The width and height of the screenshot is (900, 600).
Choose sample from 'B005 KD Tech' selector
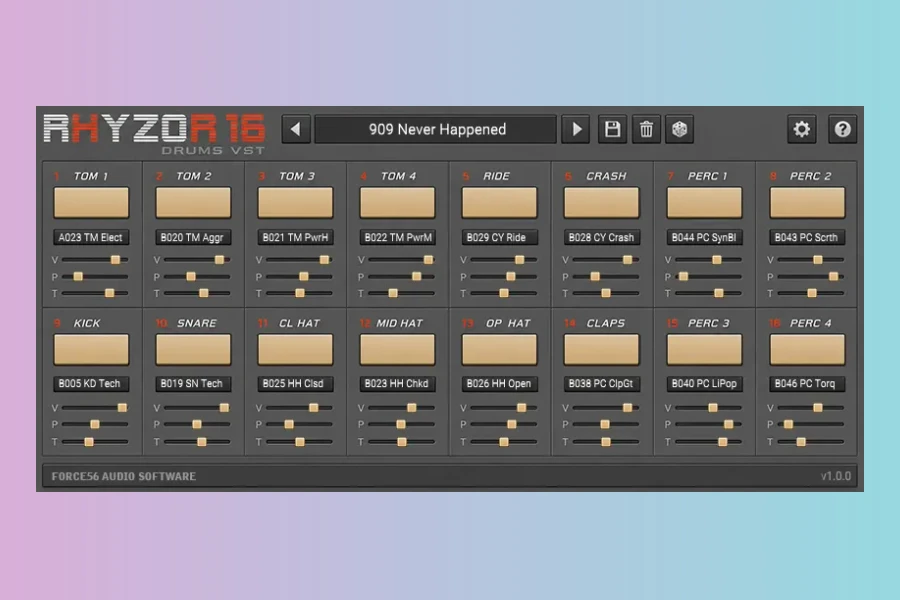(91, 384)
